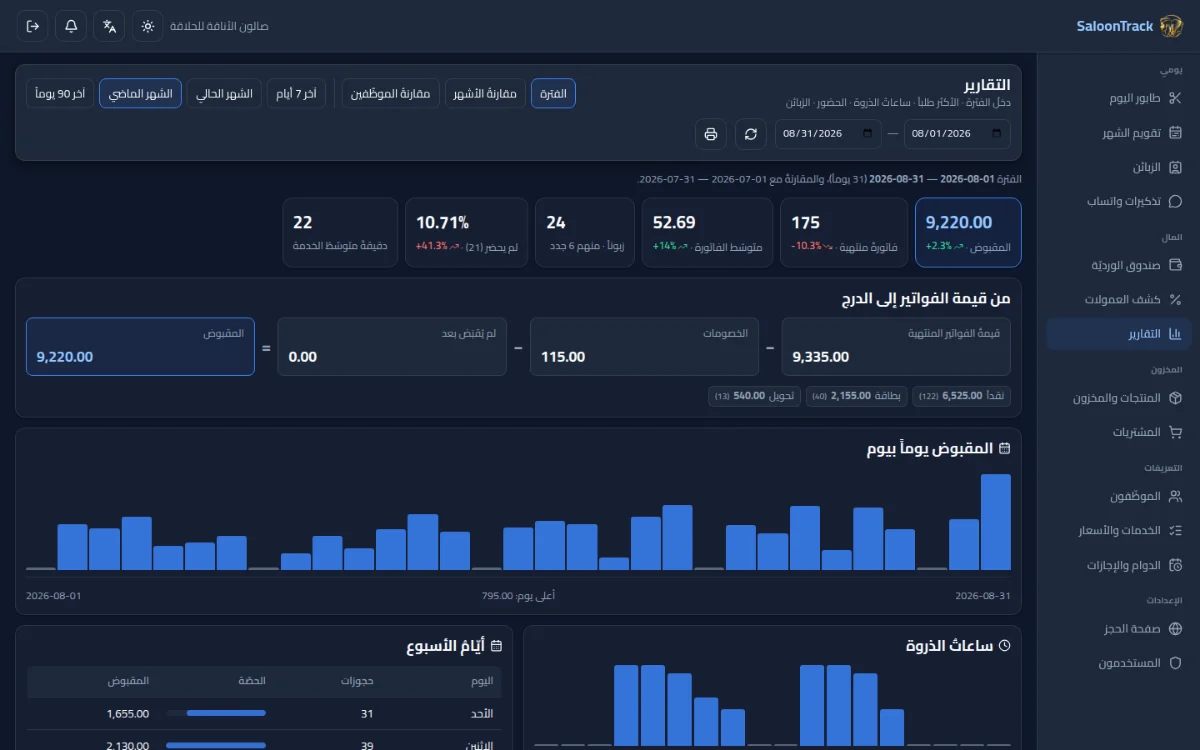Click the 175 فاتورة منتهية card
This screenshot has width=1200, height=750.
(844, 232)
